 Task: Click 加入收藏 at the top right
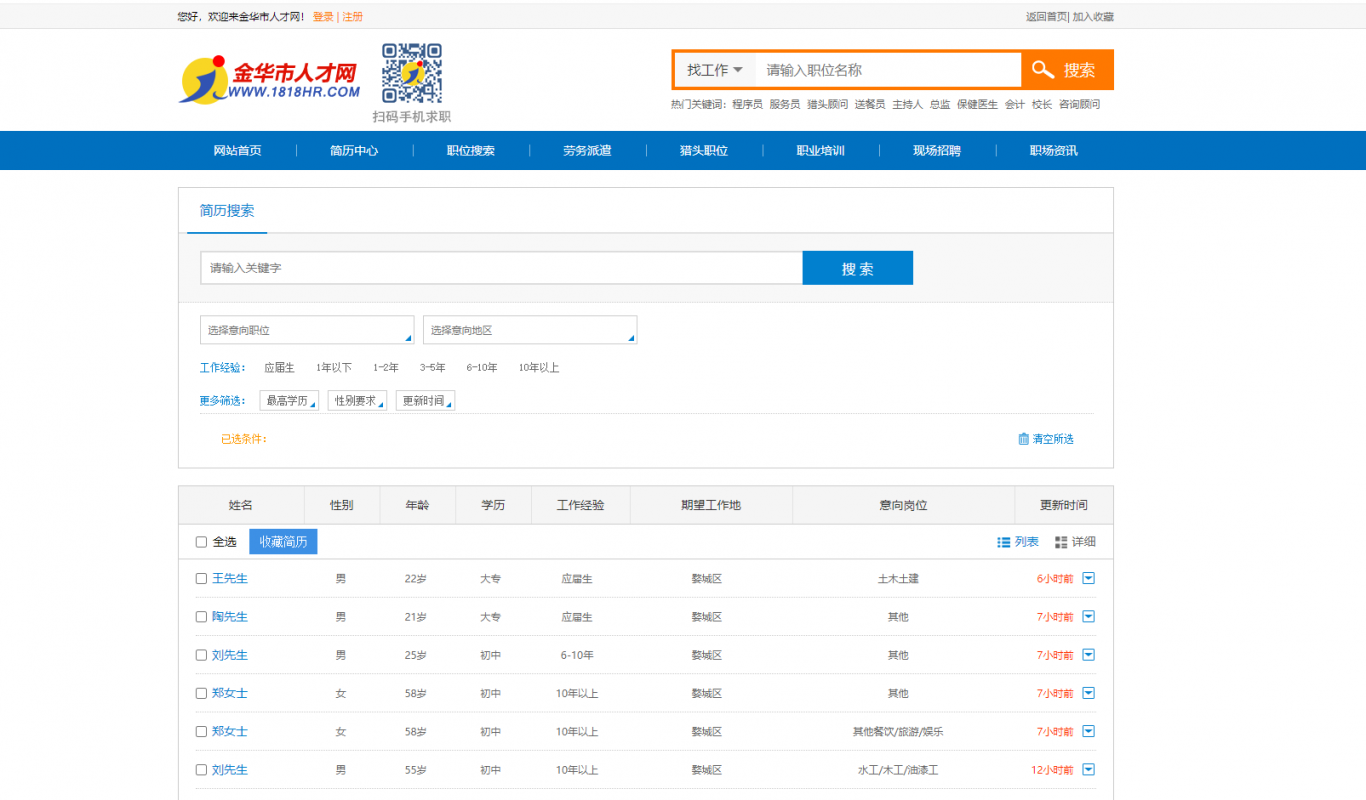point(1093,17)
